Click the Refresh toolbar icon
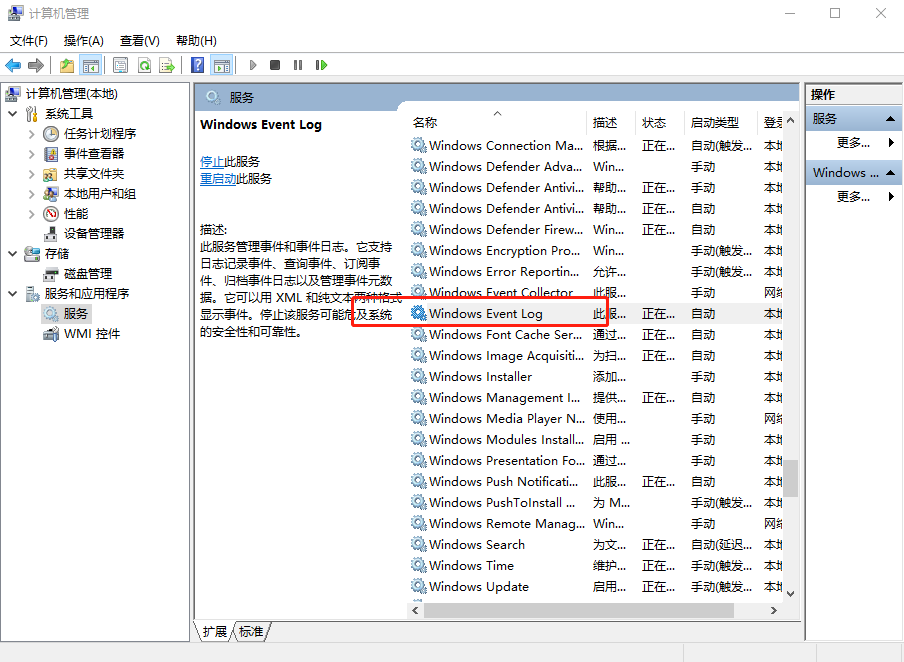The image size is (904, 662). click(x=144, y=65)
